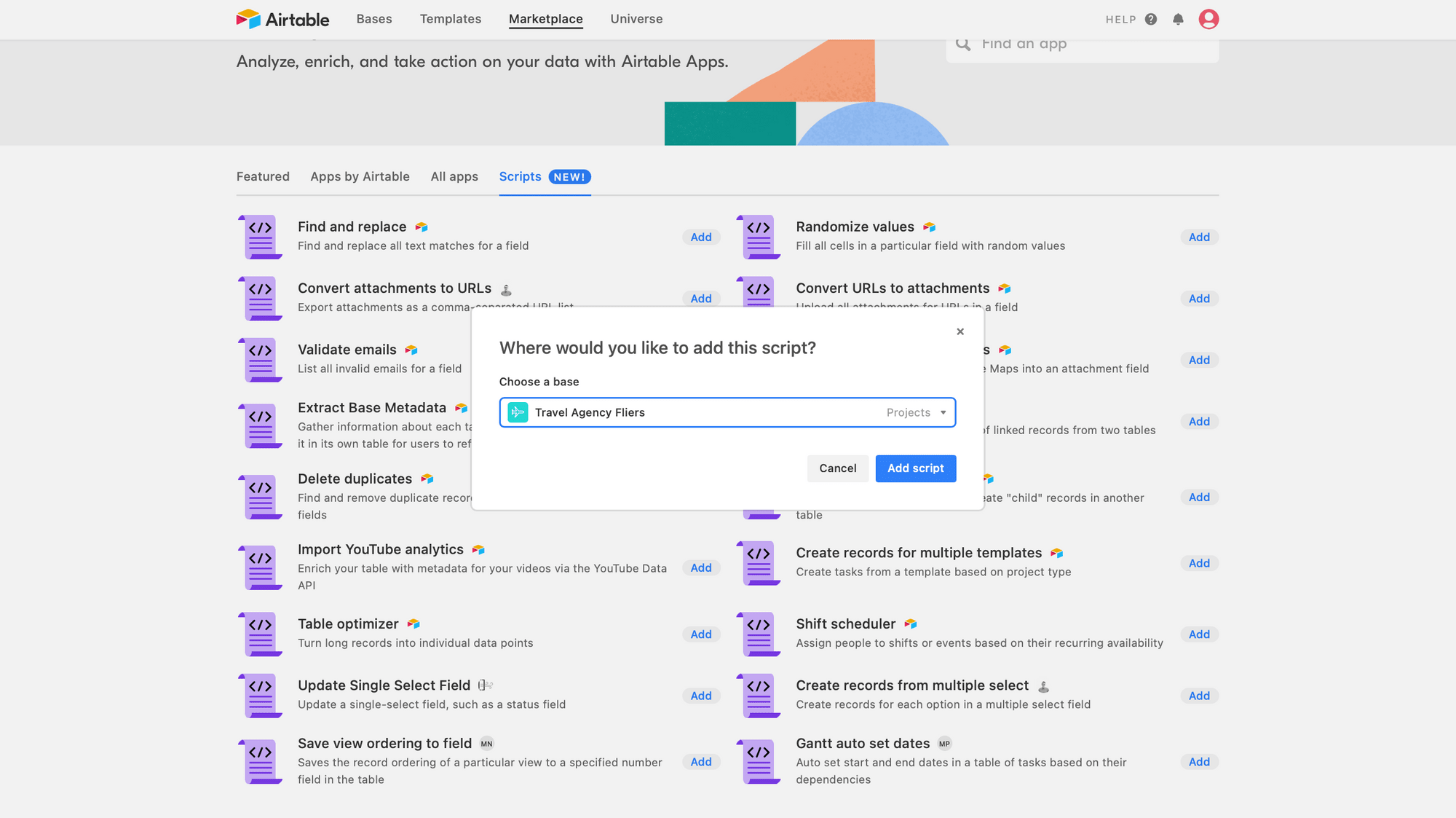Open the Validate emails script title
Viewport: 1456px width, 818px height.
pyautogui.click(x=347, y=350)
